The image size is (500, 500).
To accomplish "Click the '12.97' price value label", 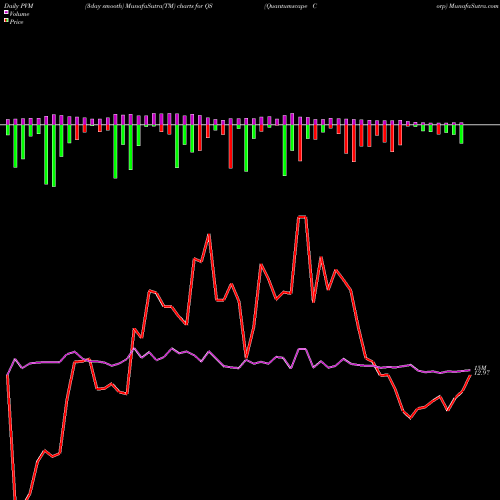I will pyautogui.click(x=482, y=373).
